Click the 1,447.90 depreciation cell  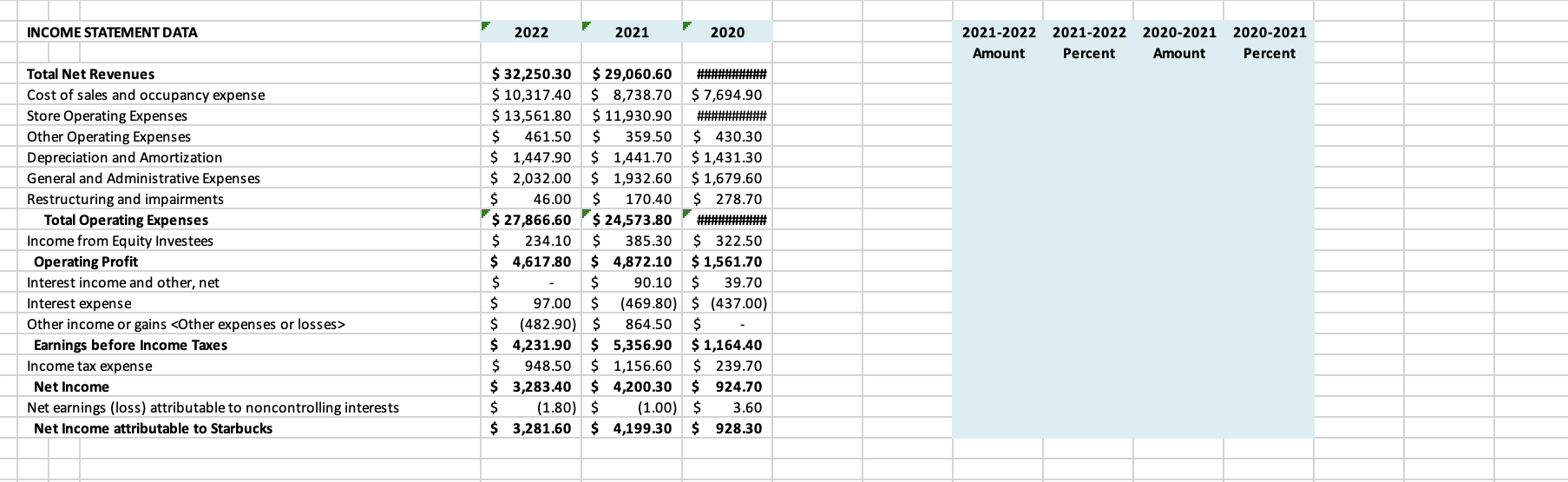coord(531,157)
